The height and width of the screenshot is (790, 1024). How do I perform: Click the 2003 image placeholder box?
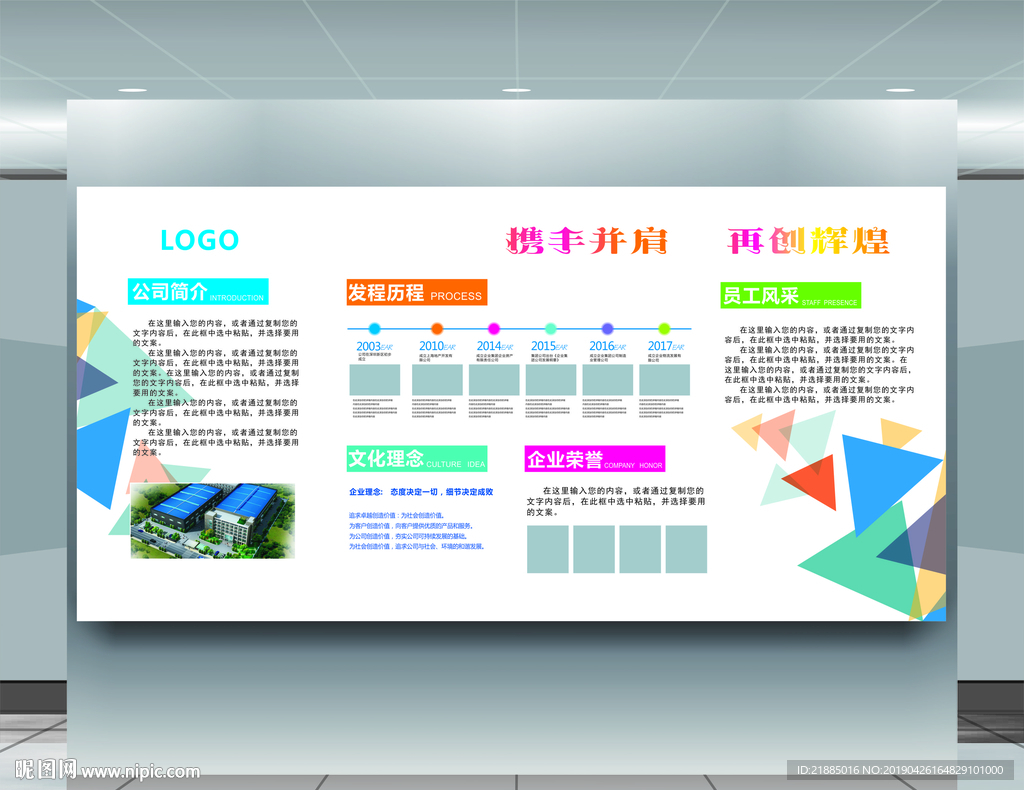373,381
